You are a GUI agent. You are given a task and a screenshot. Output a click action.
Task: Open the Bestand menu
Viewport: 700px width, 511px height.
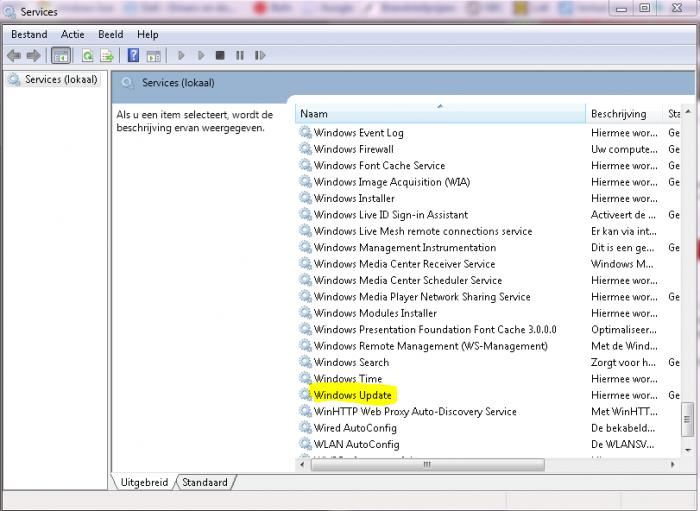click(x=29, y=34)
